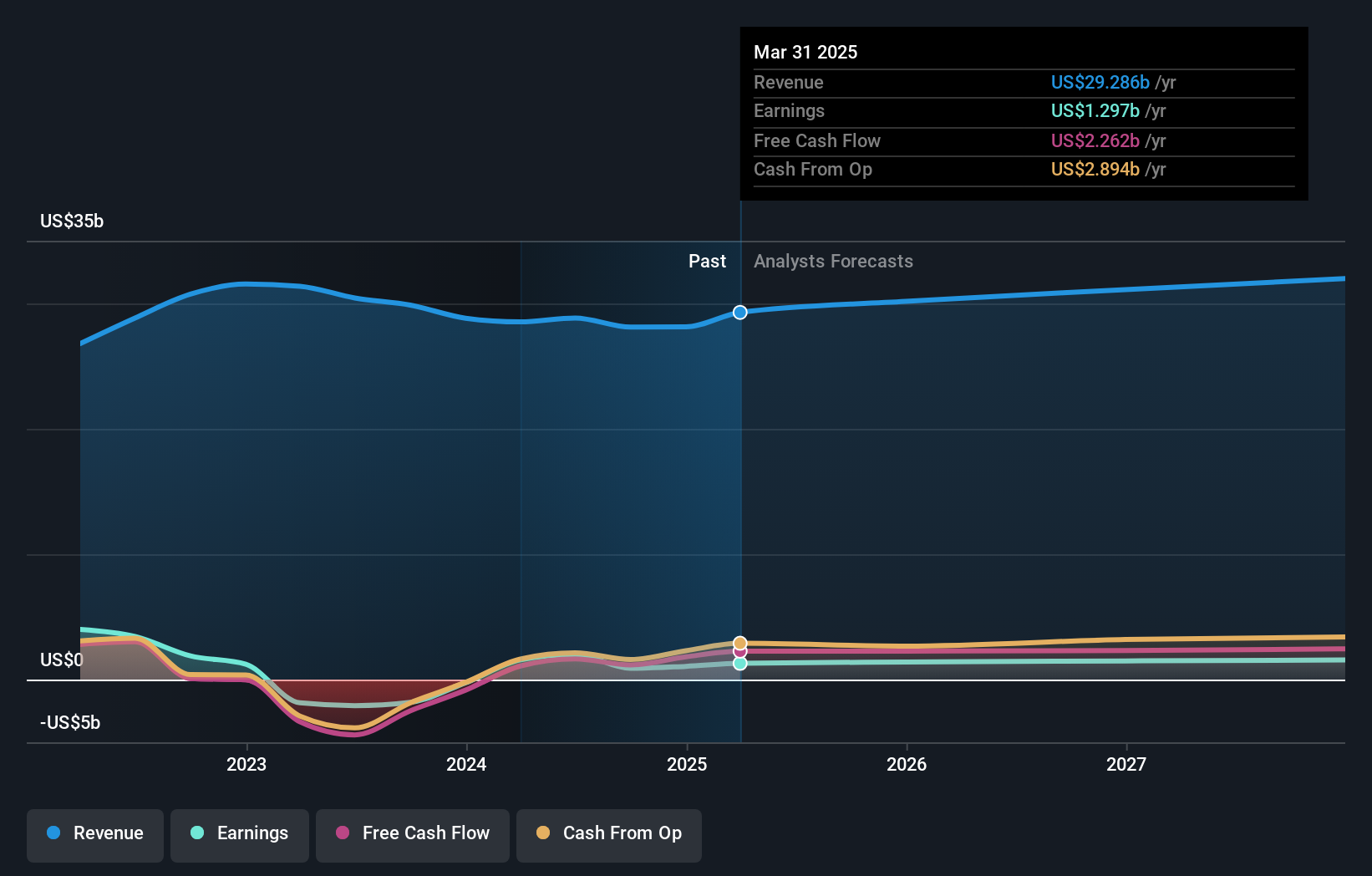Click the US$2.262b free cash flow value

(1095, 141)
